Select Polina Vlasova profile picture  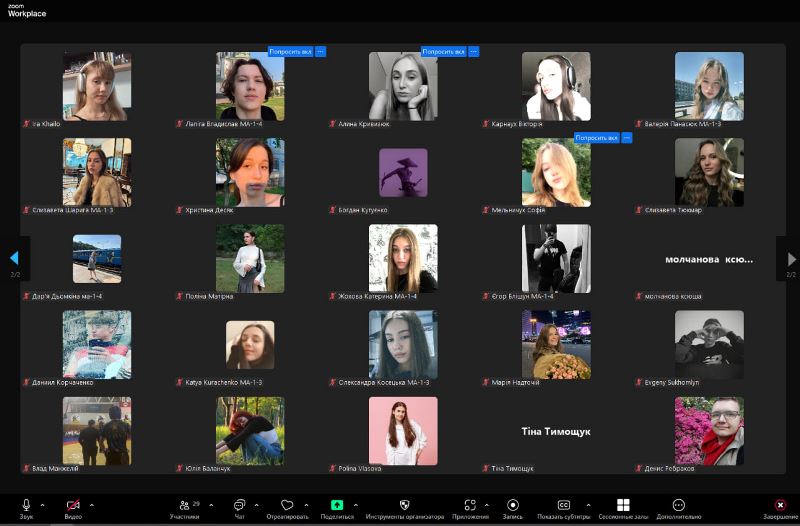tap(403, 431)
